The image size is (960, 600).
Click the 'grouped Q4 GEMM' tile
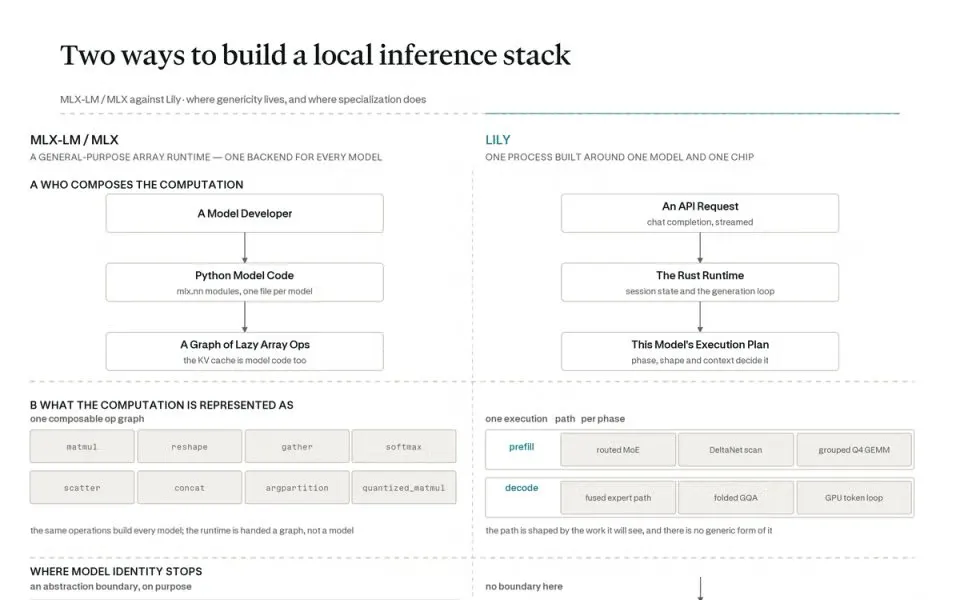[854, 450]
